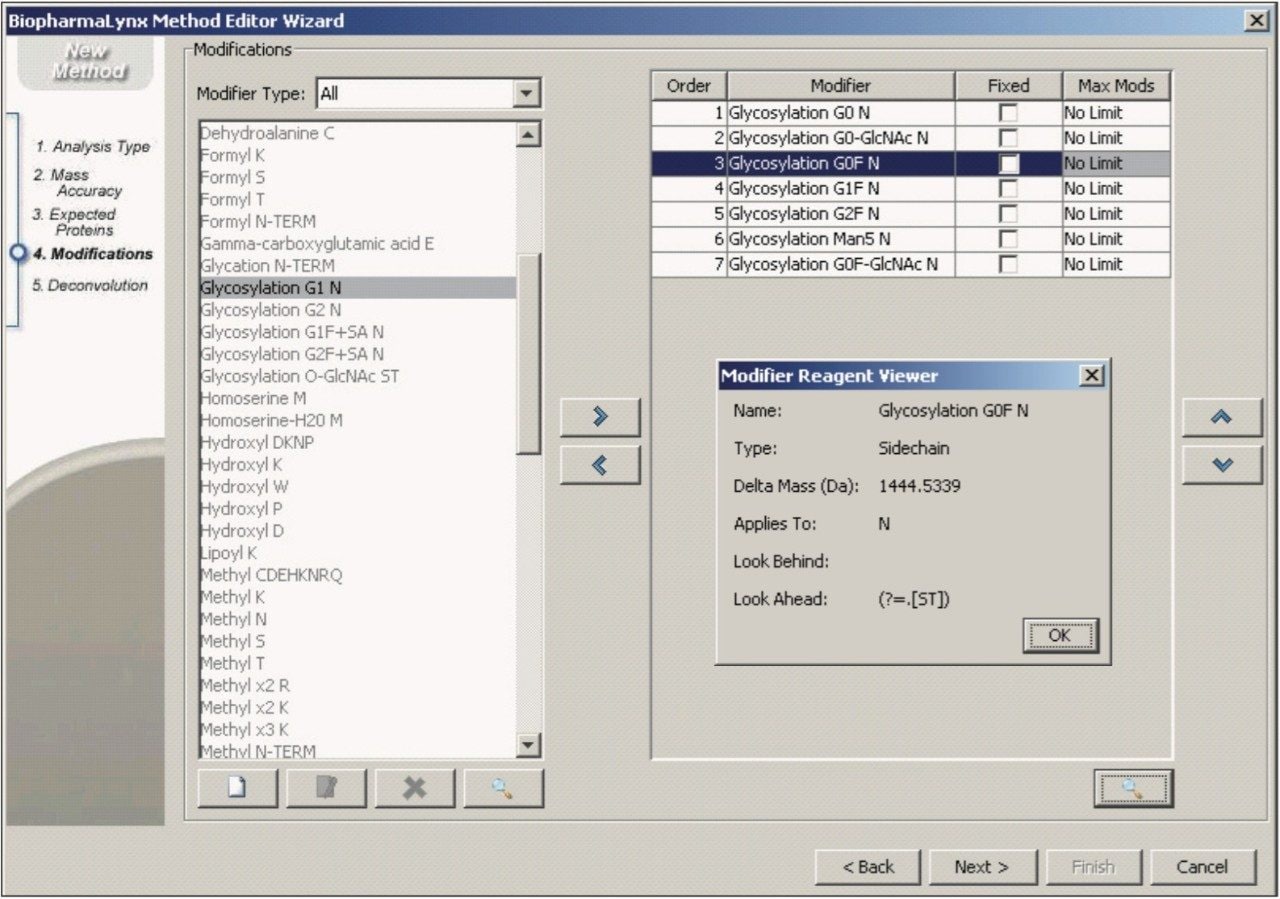The height and width of the screenshot is (899, 1280).
Task: Click the magnifier icon under modifier list
Action: [503, 788]
